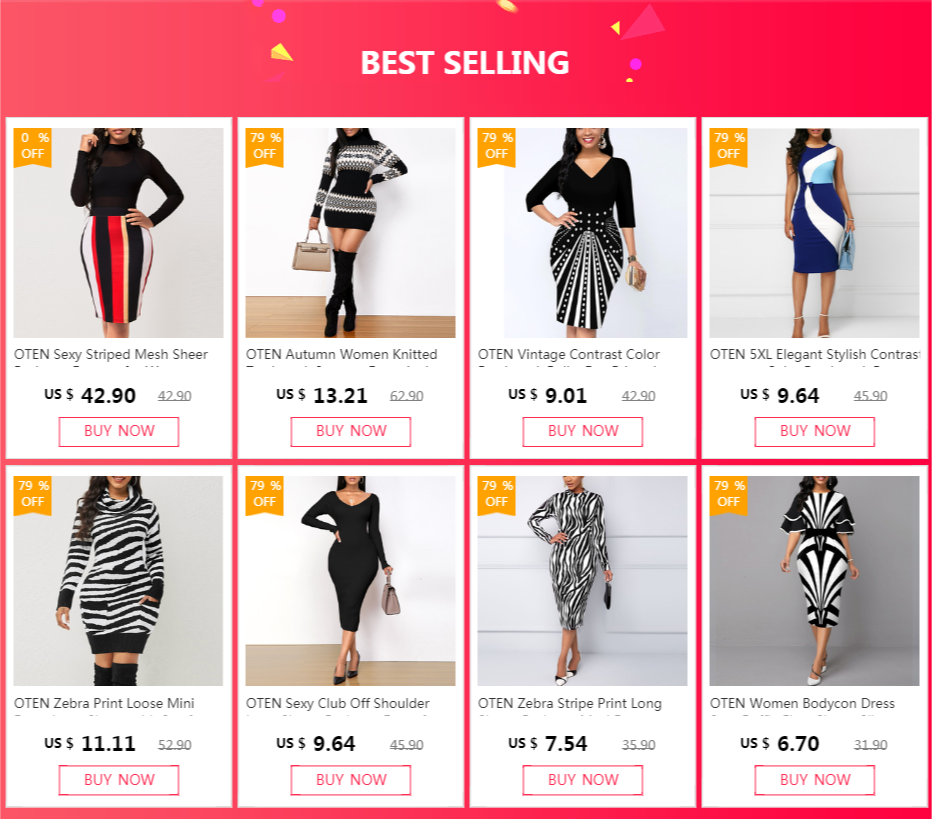Image resolution: width=932 pixels, height=819 pixels.
Task: Open the blue contrast sleeveless dress photo
Action: click(x=814, y=232)
